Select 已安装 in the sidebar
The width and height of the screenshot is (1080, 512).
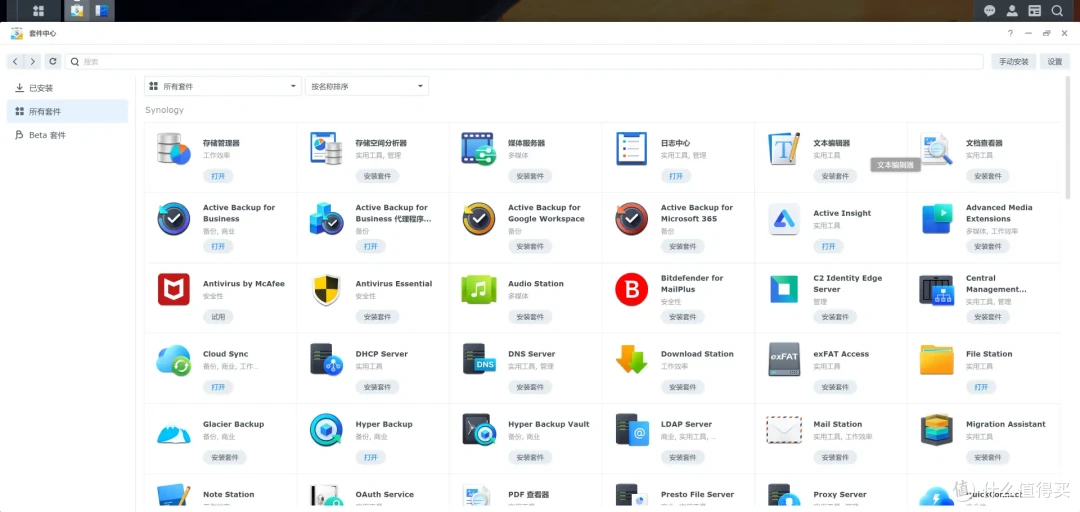[x=68, y=88]
